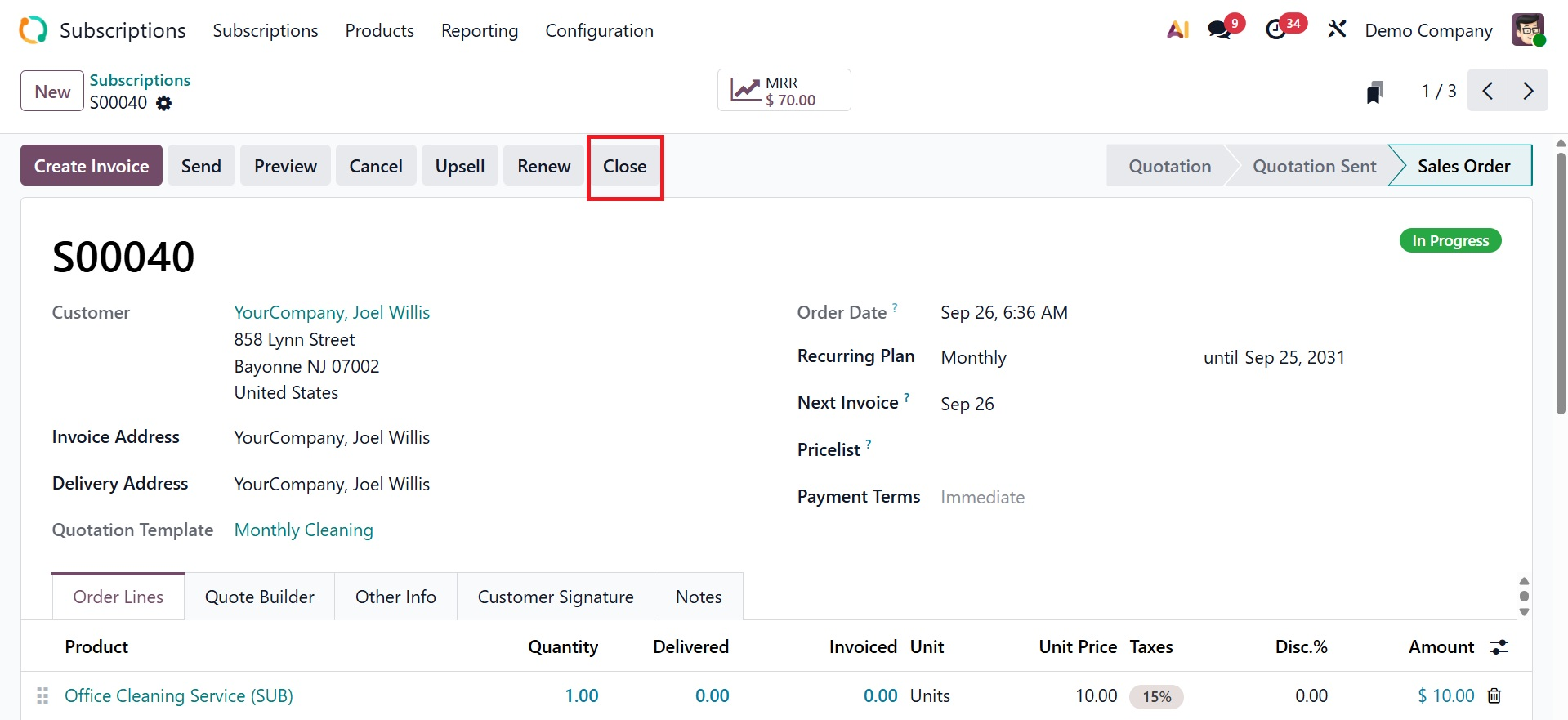The image size is (1568, 720).
Task: Open the AI assistant icon
Action: pyautogui.click(x=1177, y=30)
